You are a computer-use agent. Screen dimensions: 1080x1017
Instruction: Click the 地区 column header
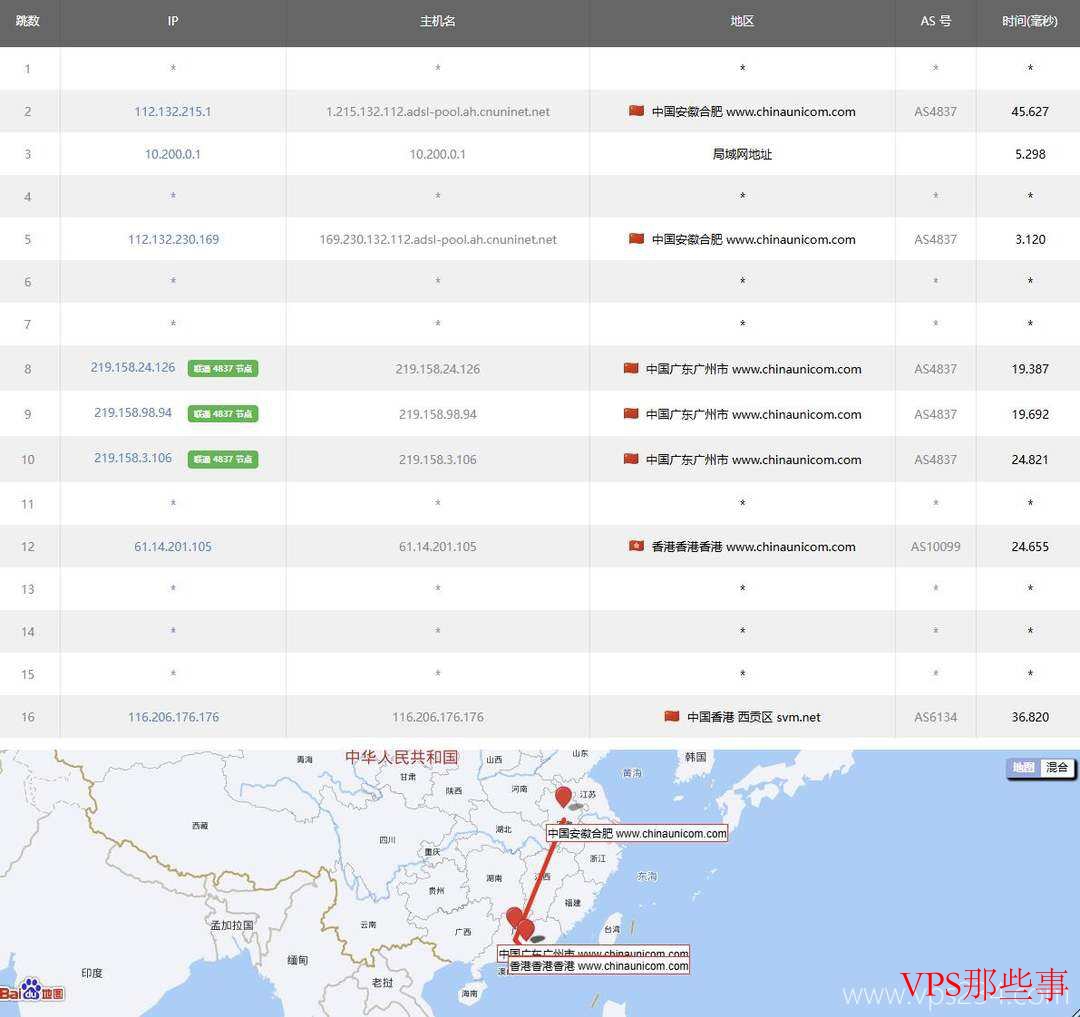[x=742, y=21]
